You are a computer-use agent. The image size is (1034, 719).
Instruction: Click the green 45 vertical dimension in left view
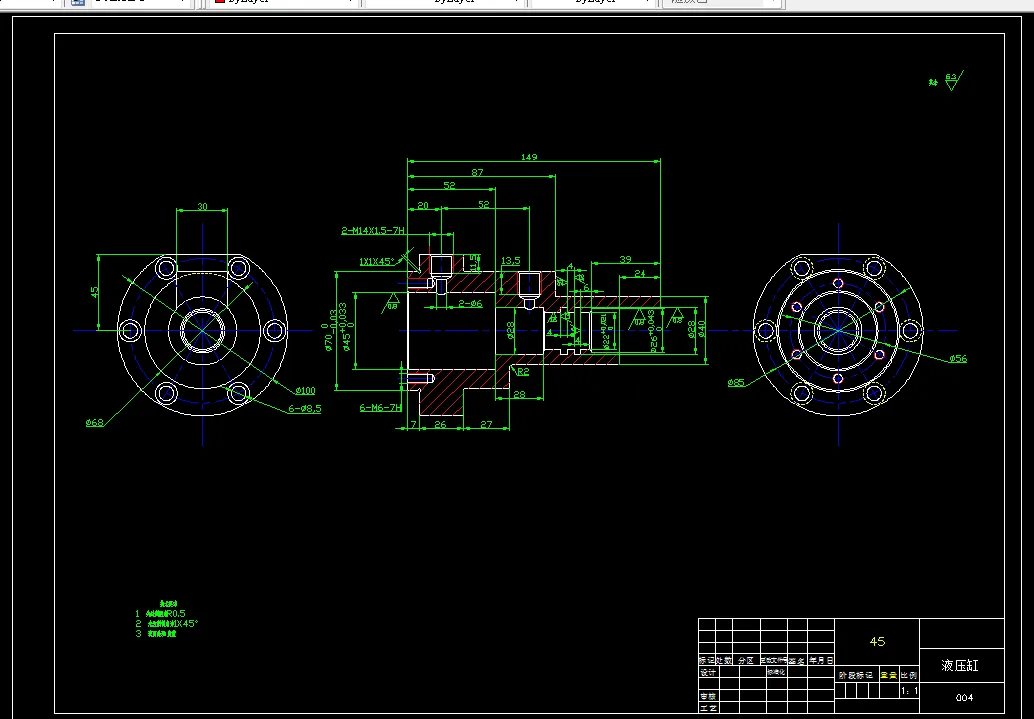tap(94, 291)
